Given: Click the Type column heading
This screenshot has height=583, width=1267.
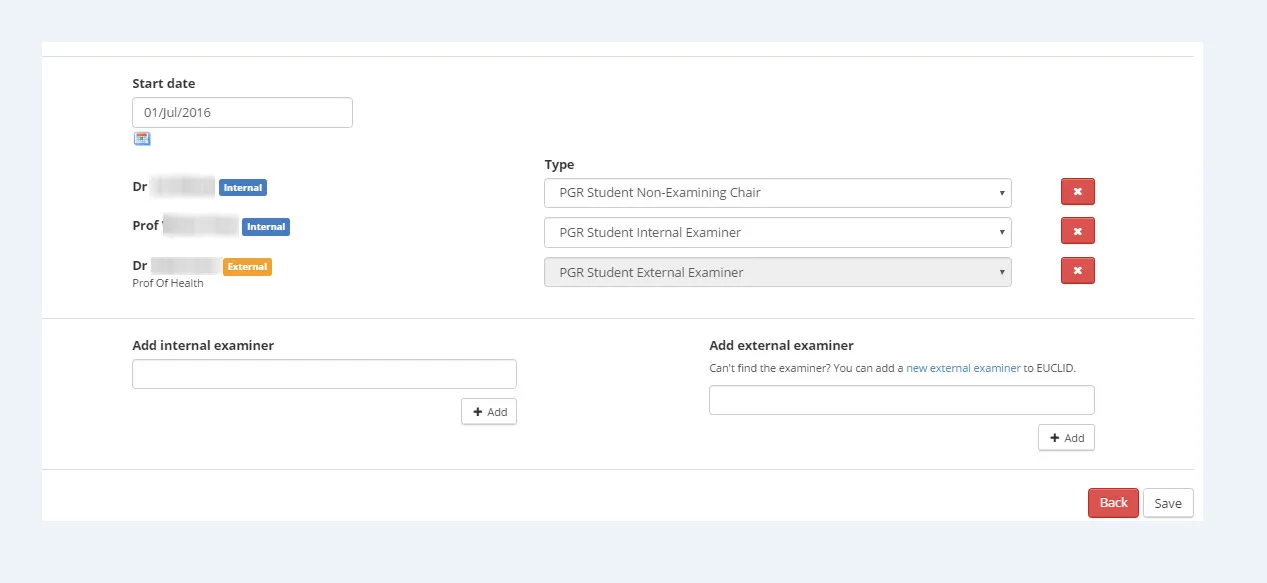Looking at the screenshot, I should [x=559, y=164].
